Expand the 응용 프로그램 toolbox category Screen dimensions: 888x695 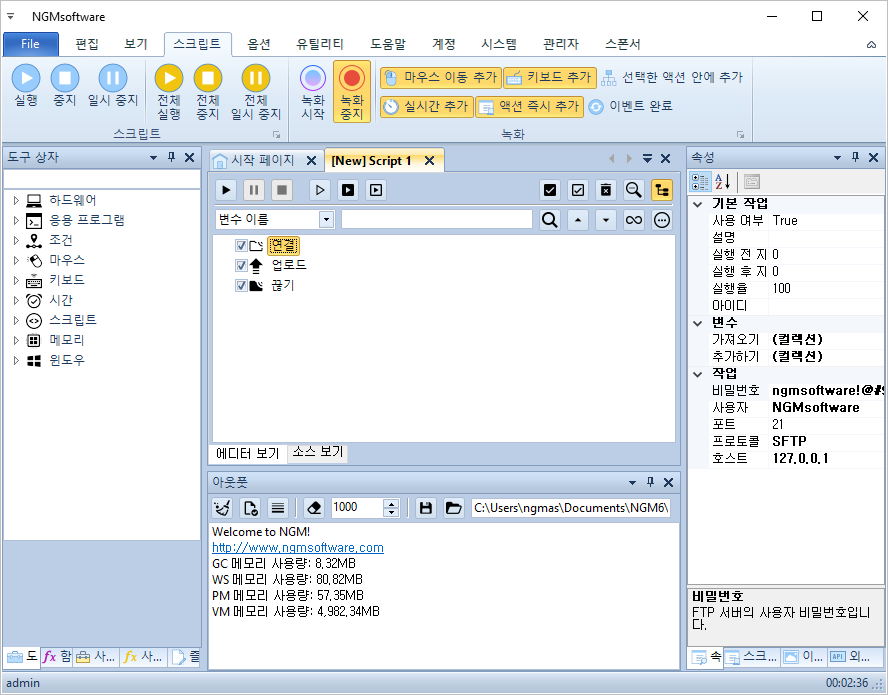[16, 220]
